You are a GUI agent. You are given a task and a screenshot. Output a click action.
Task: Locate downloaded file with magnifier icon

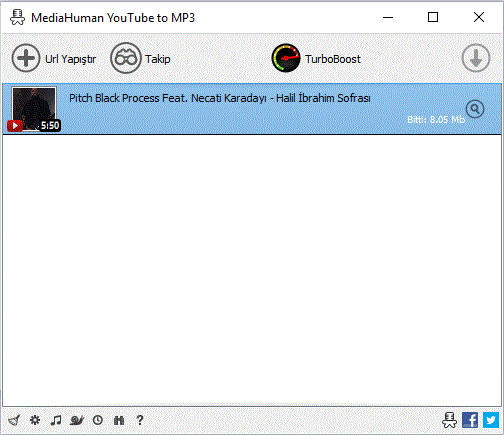pos(475,109)
